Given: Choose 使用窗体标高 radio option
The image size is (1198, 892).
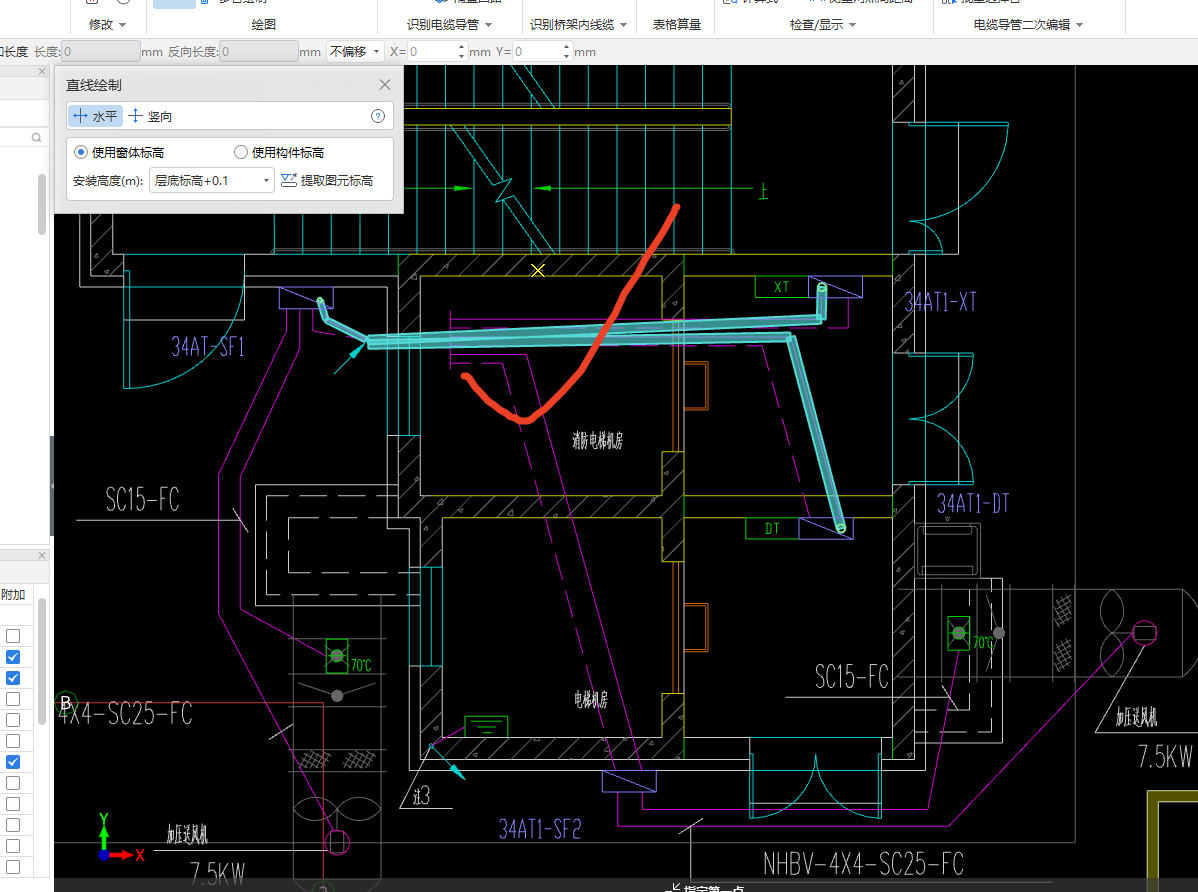Looking at the screenshot, I should [x=80, y=152].
